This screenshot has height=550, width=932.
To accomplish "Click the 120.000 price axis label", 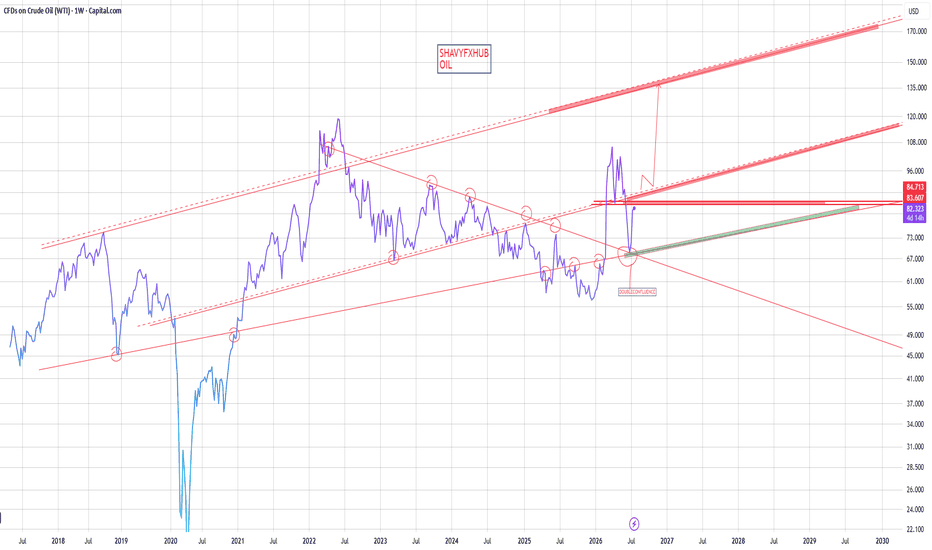I will point(917,117).
